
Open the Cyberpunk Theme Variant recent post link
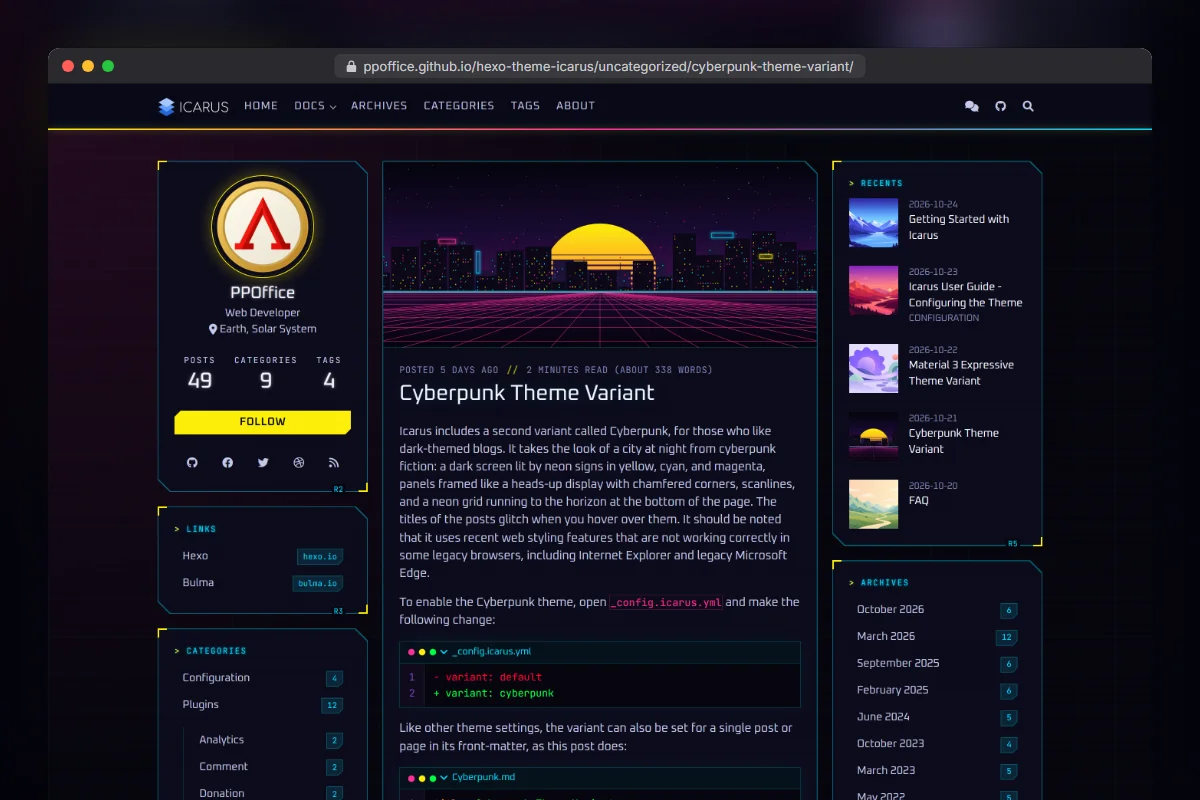953,441
